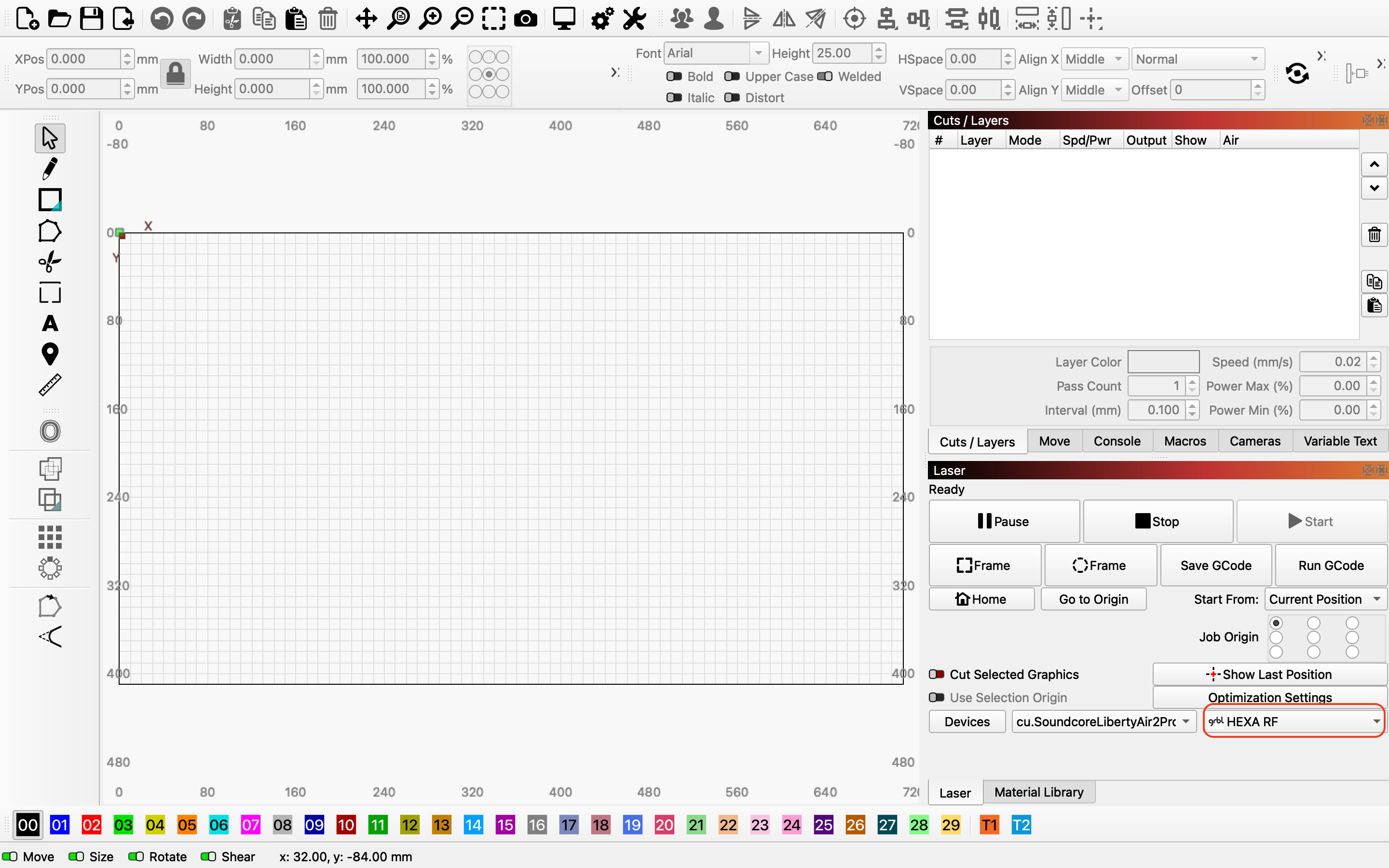
Task: Click the Go to Origin button
Action: point(1093,599)
